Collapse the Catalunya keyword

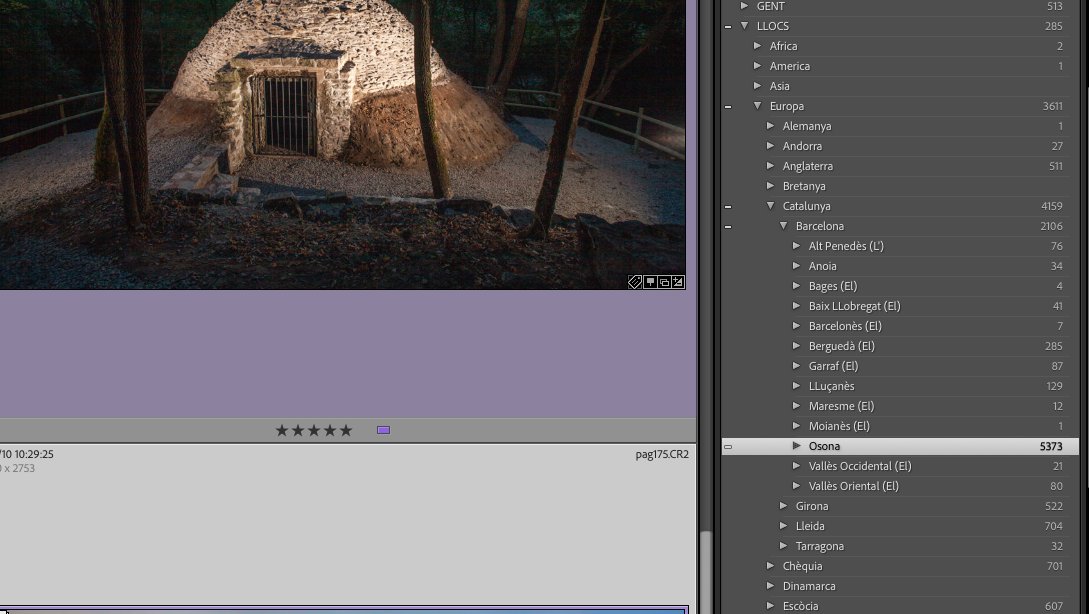[x=770, y=206]
